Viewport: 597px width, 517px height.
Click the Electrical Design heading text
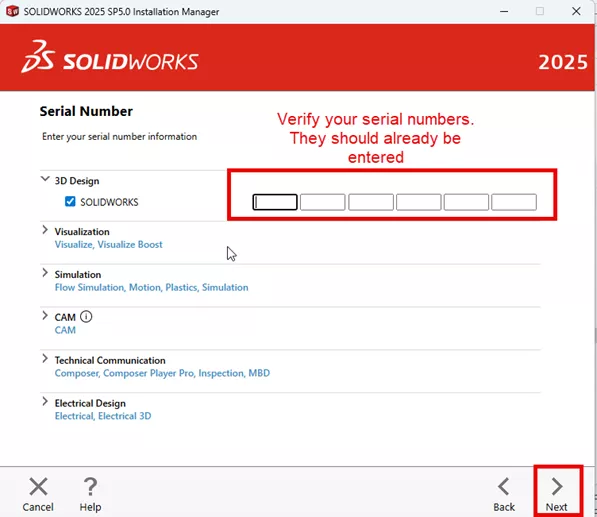pos(90,403)
